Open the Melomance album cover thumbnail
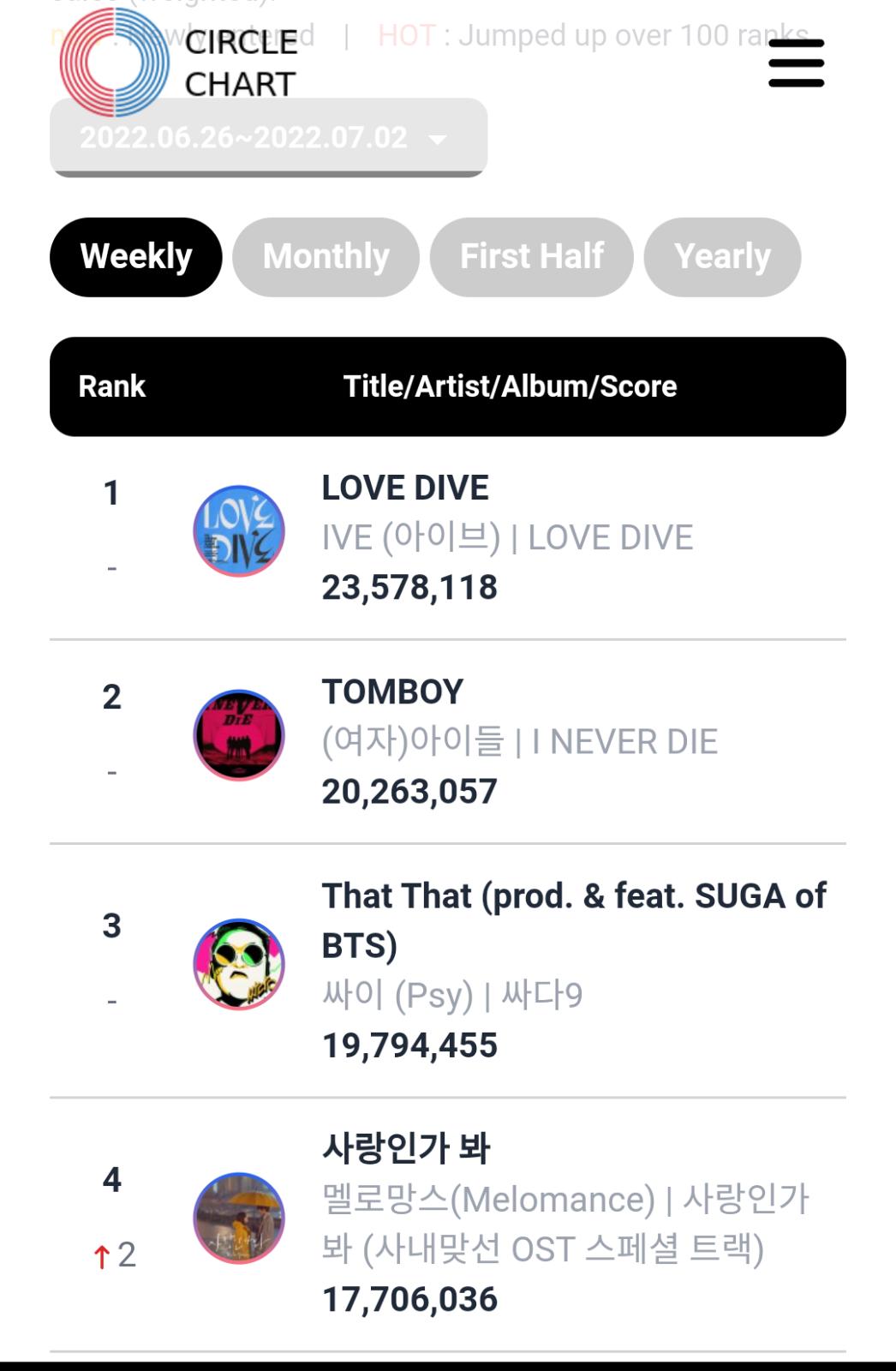This screenshot has width=896, height=1371. (239, 1218)
